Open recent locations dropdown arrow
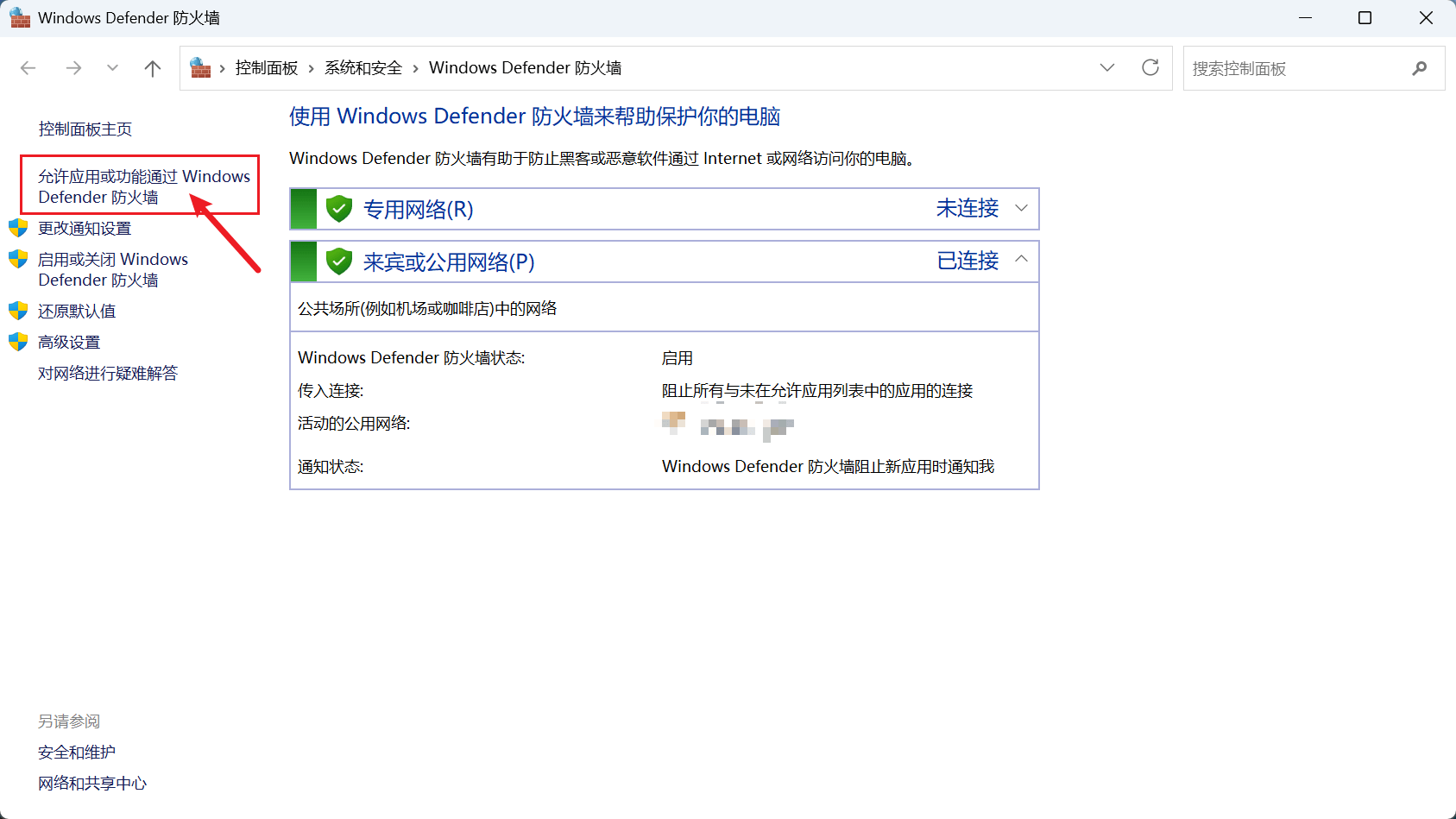1456x819 pixels. [112, 68]
